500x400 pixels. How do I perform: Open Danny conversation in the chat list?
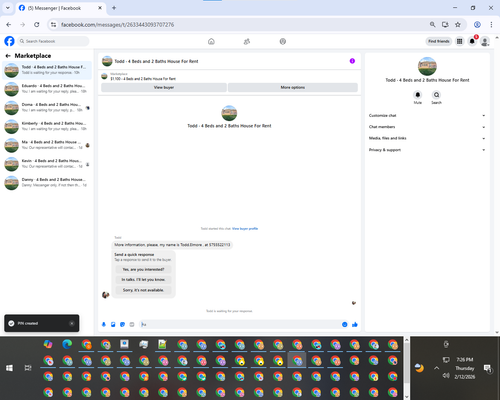coord(47,182)
